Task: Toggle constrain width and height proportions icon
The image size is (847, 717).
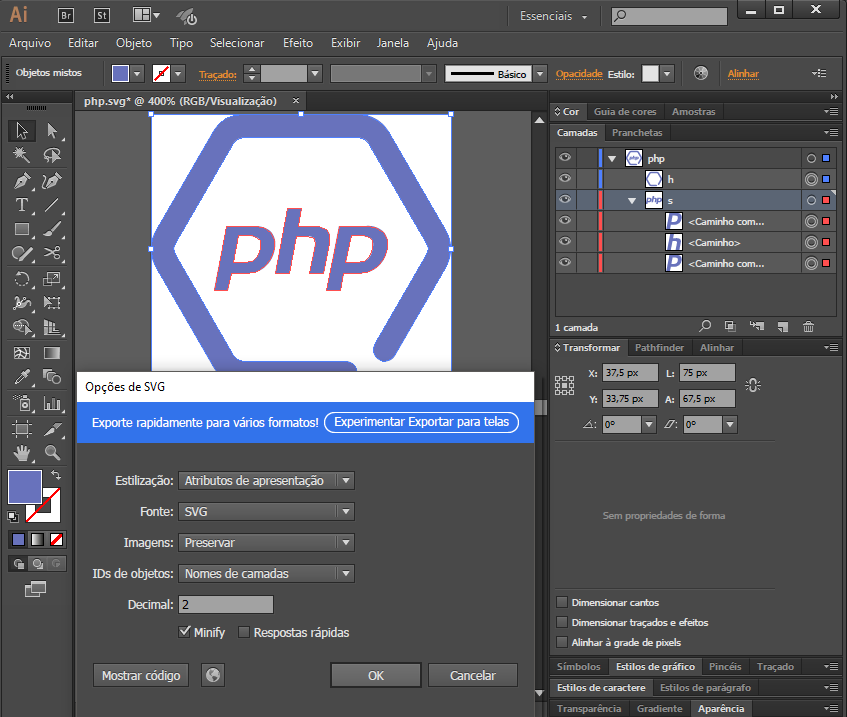Action: (x=752, y=385)
